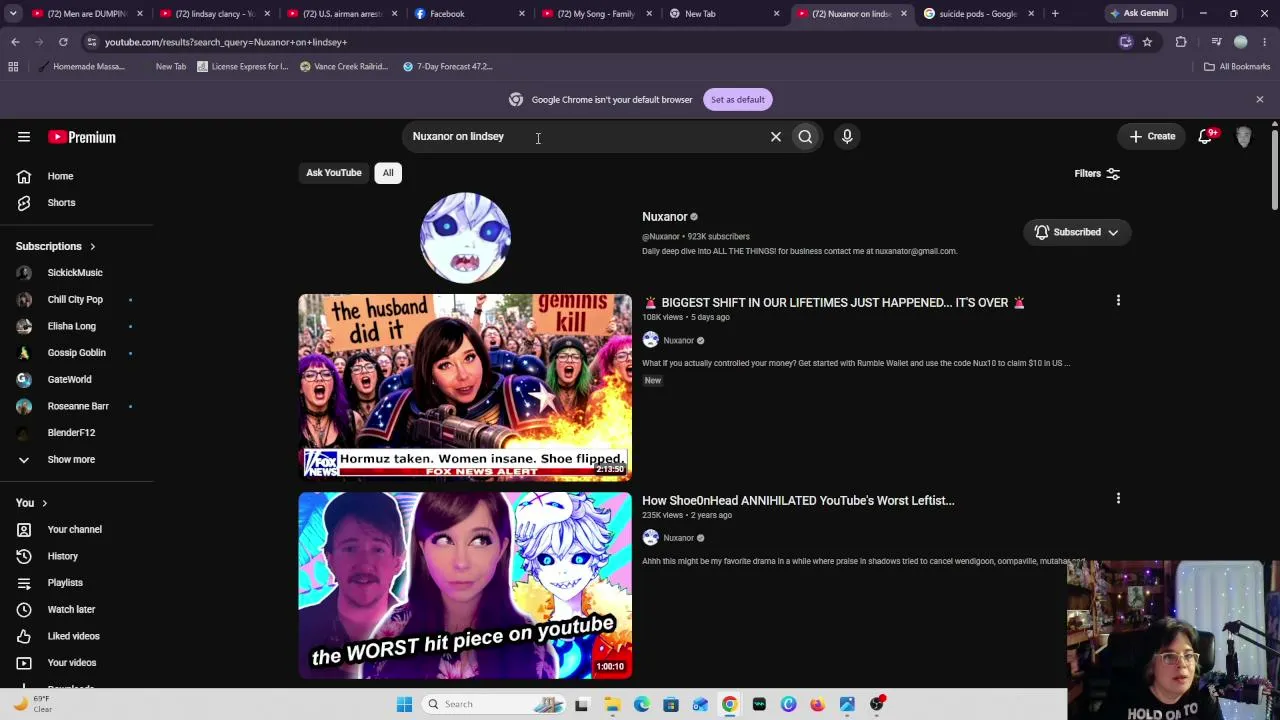The height and width of the screenshot is (720, 1280).
Task: Expand the Subscriptions section heading
Action: tap(56, 246)
